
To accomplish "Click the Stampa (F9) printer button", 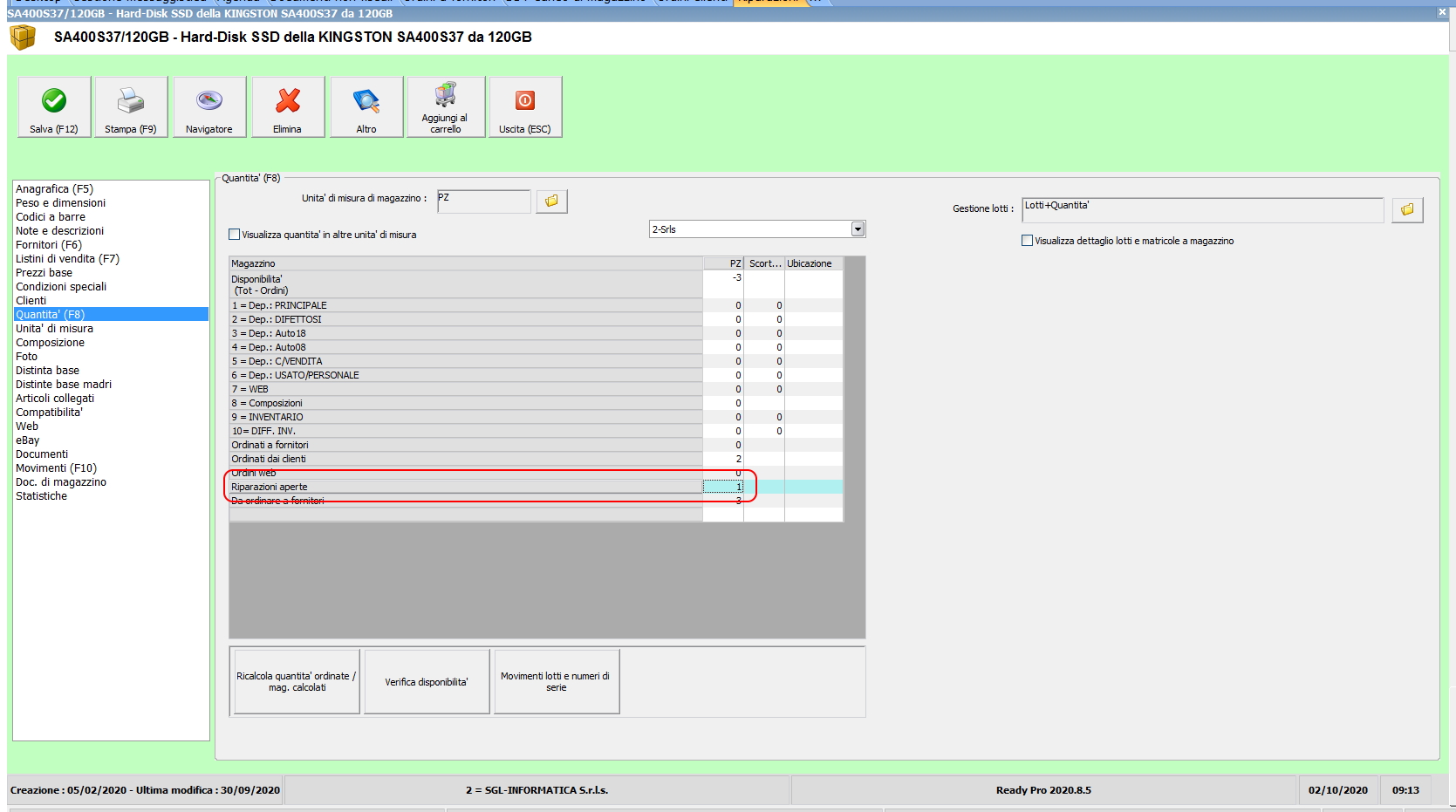I will click(131, 106).
